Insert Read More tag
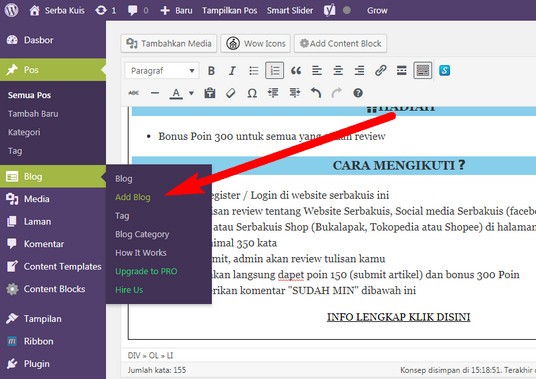The height and width of the screenshot is (379, 536). click(x=402, y=71)
